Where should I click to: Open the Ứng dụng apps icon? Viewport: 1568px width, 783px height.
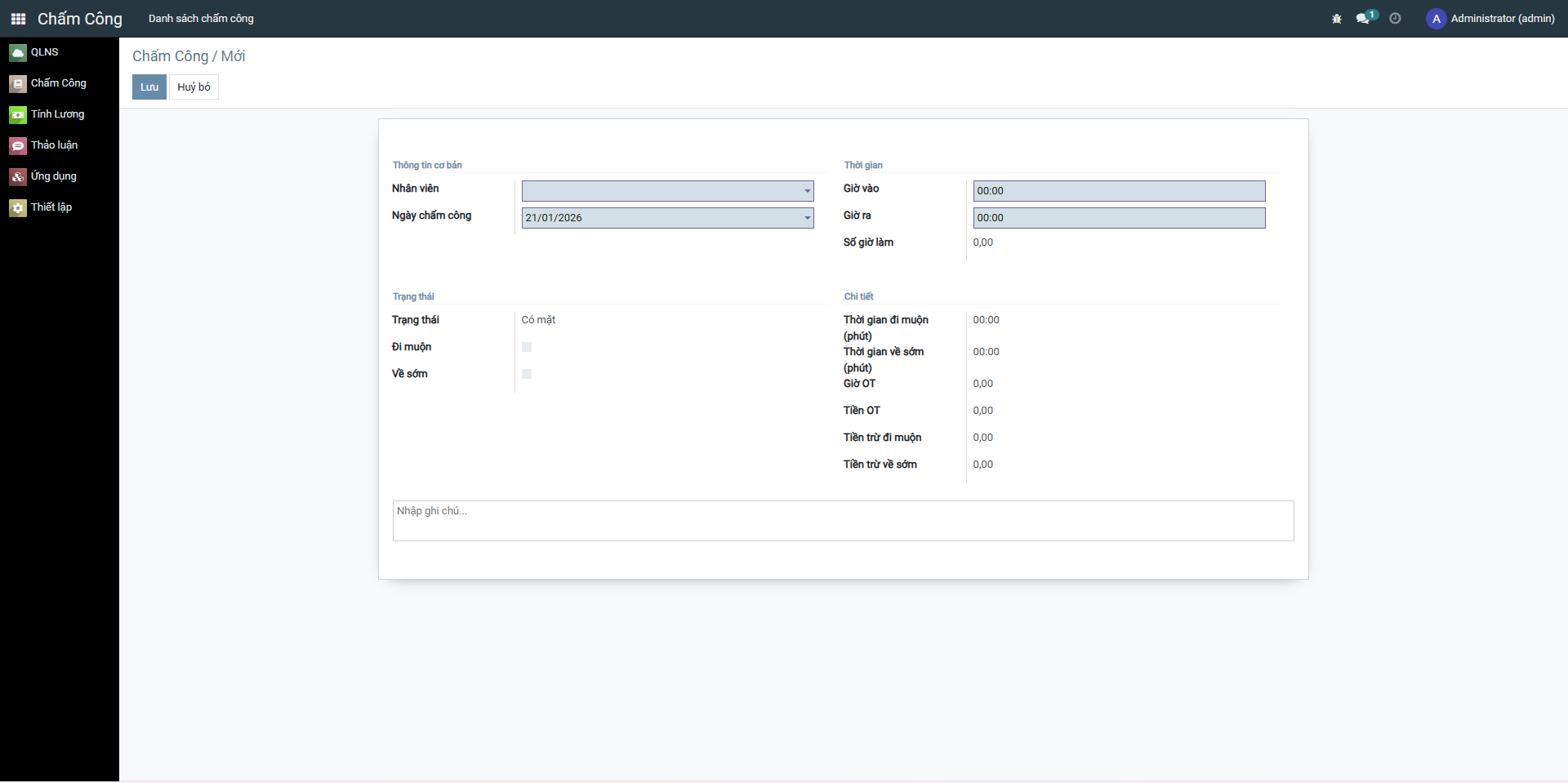pyautogui.click(x=18, y=177)
